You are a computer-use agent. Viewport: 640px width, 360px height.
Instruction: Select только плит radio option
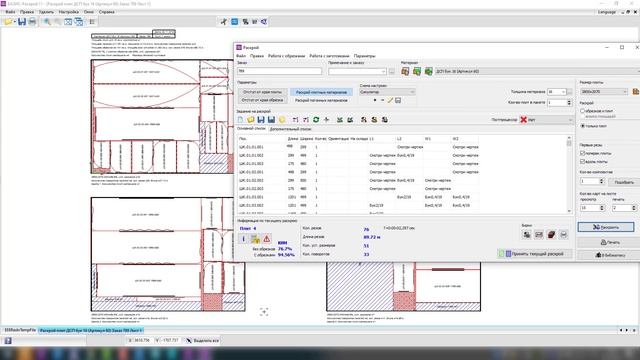pyautogui.click(x=582, y=126)
